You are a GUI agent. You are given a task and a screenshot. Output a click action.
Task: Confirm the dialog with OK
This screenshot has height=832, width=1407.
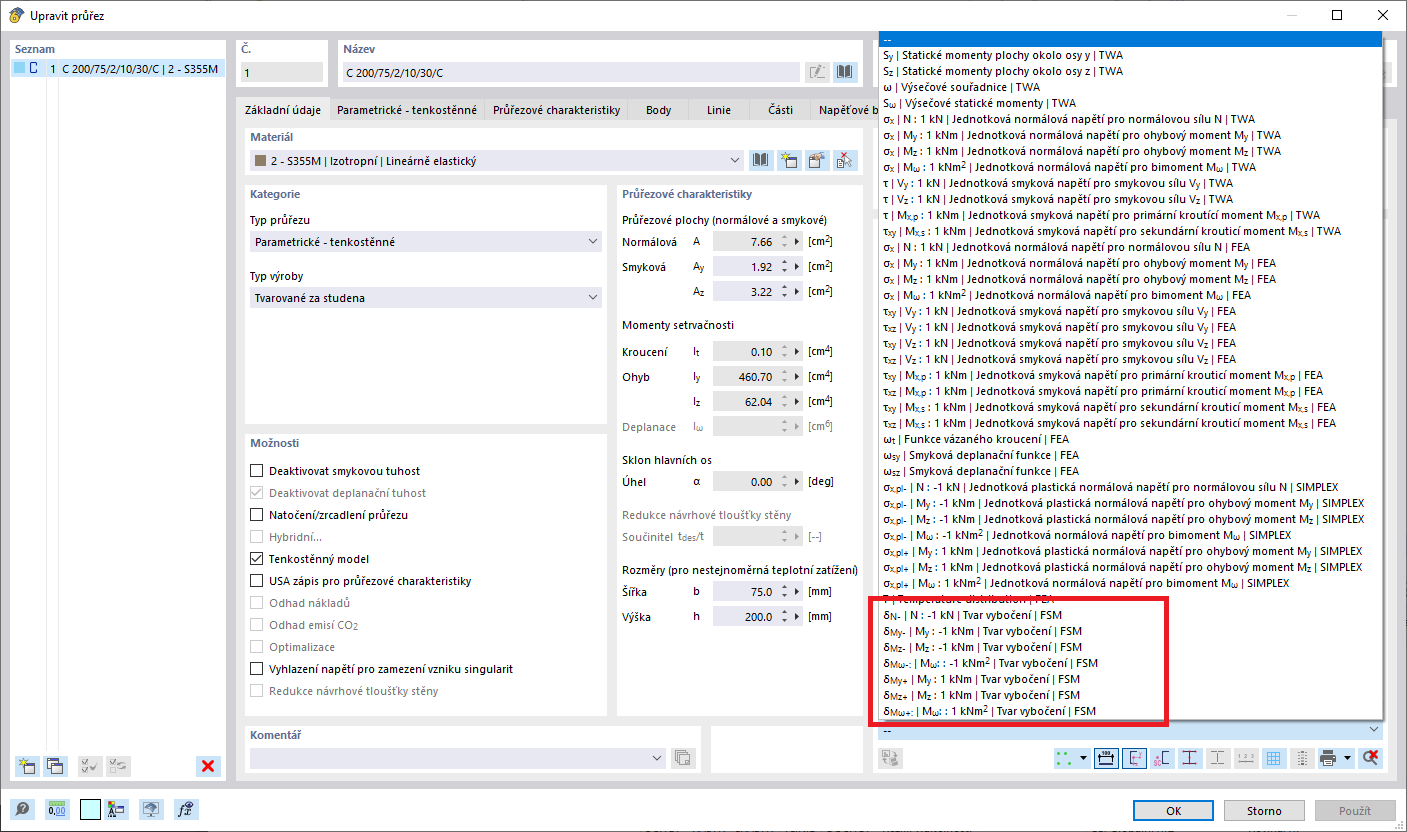[x=1174, y=810]
